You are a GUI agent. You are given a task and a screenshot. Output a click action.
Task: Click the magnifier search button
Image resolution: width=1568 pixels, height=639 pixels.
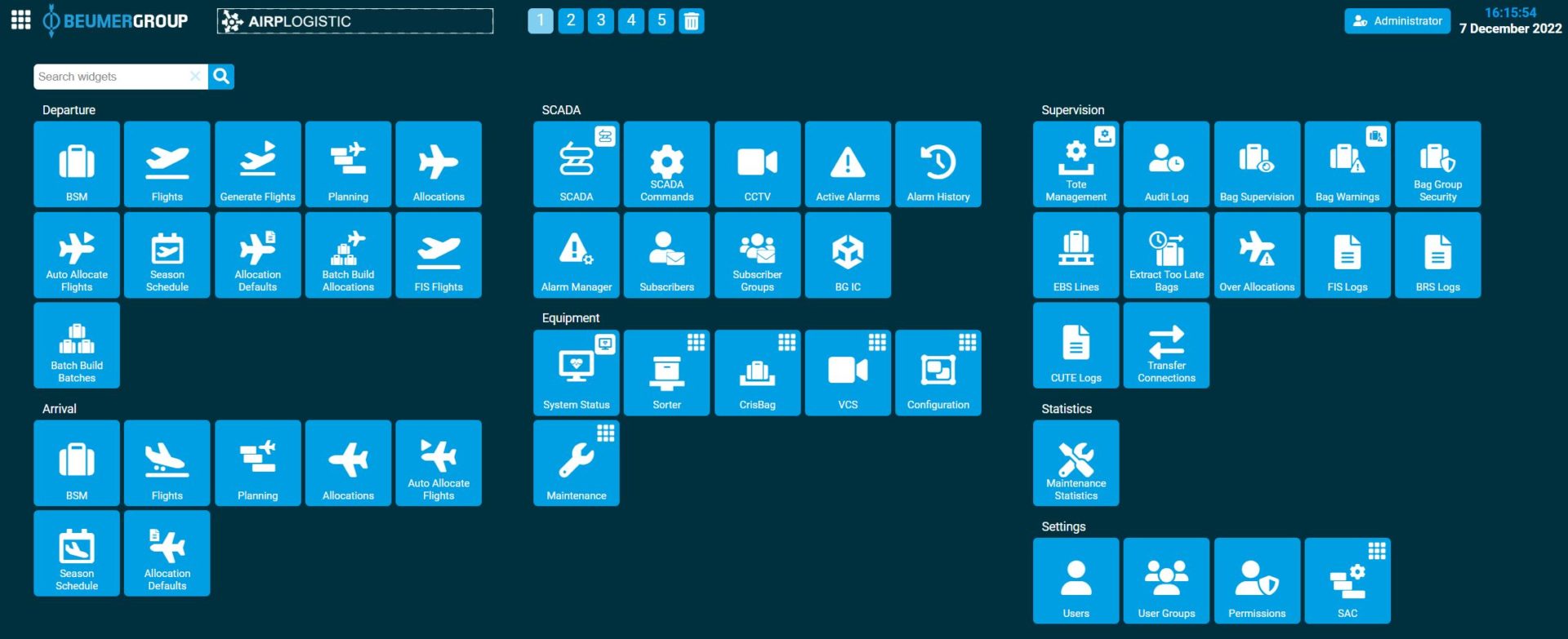pyautogui.click(x=221, y=77)
